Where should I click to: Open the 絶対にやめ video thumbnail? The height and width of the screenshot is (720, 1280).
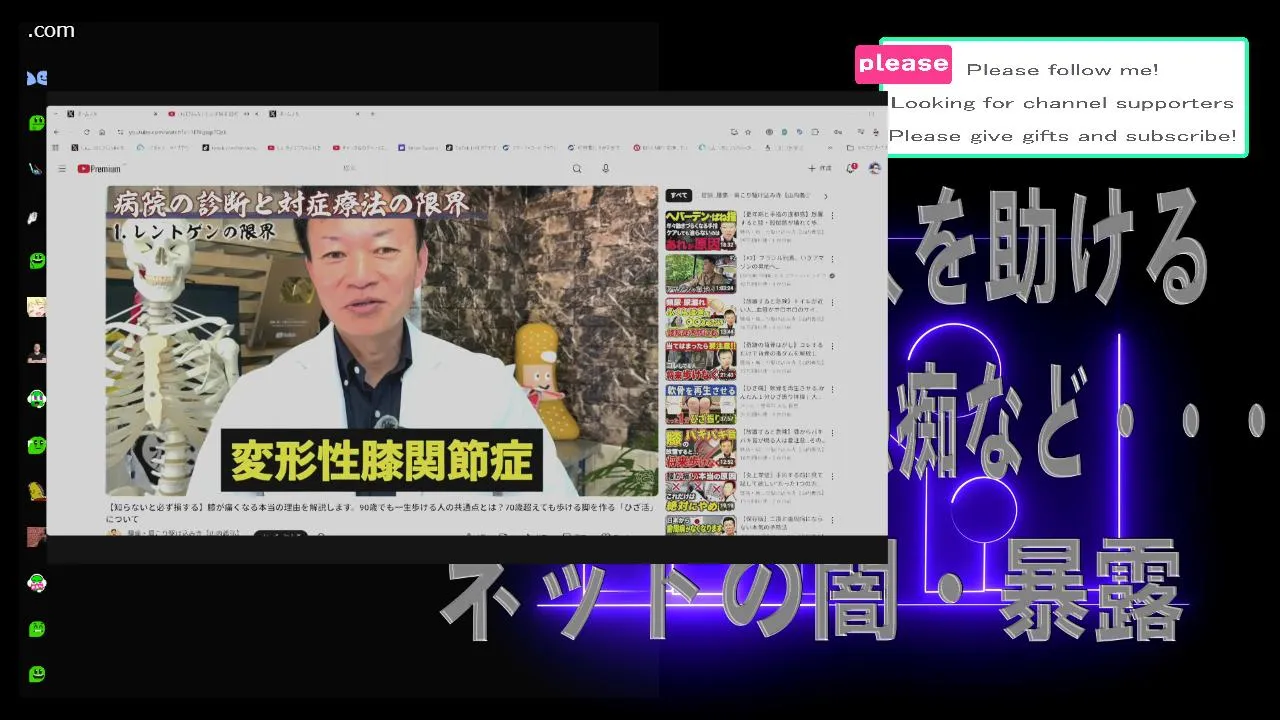pyautogui.click(x=700, y=491)
